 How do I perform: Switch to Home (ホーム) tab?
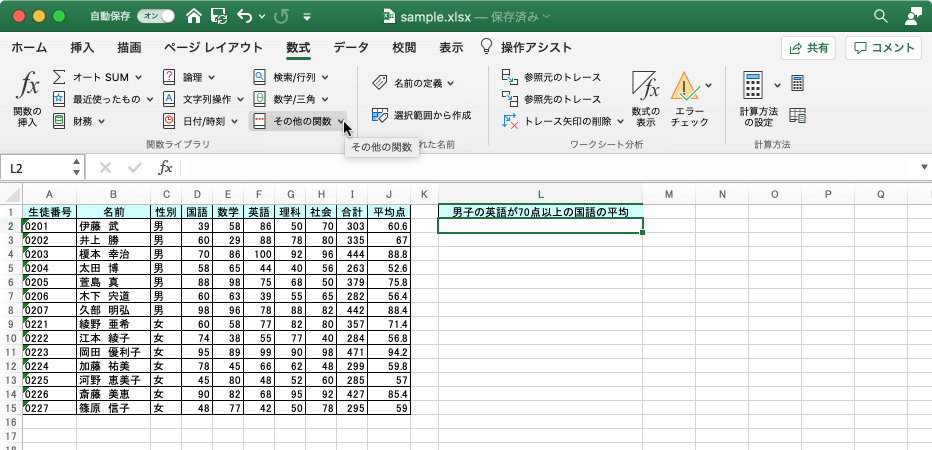(29, 48)
